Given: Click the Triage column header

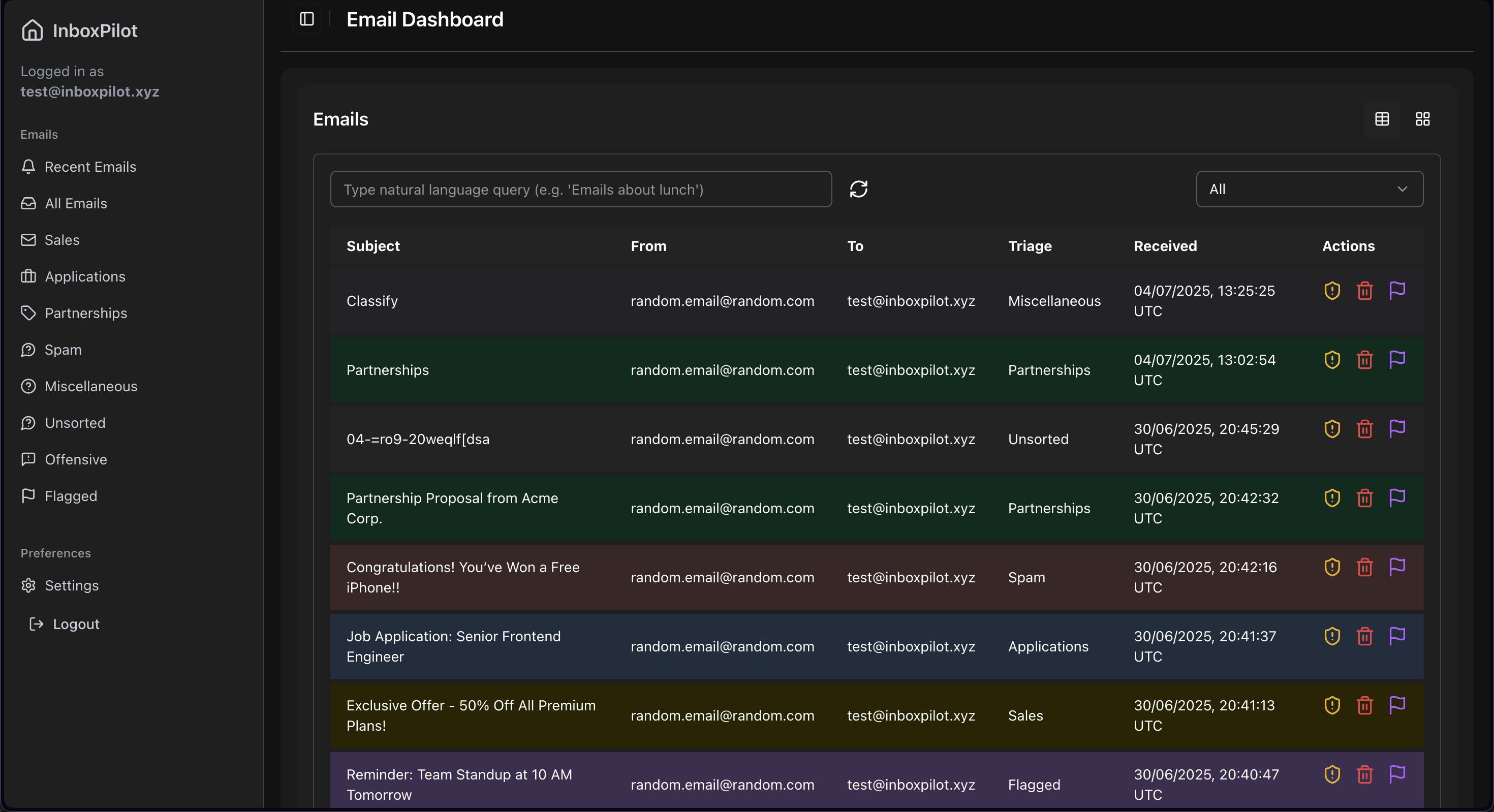Looking at the screenshot, I should pyautogui.click(x=1030, y=246).
